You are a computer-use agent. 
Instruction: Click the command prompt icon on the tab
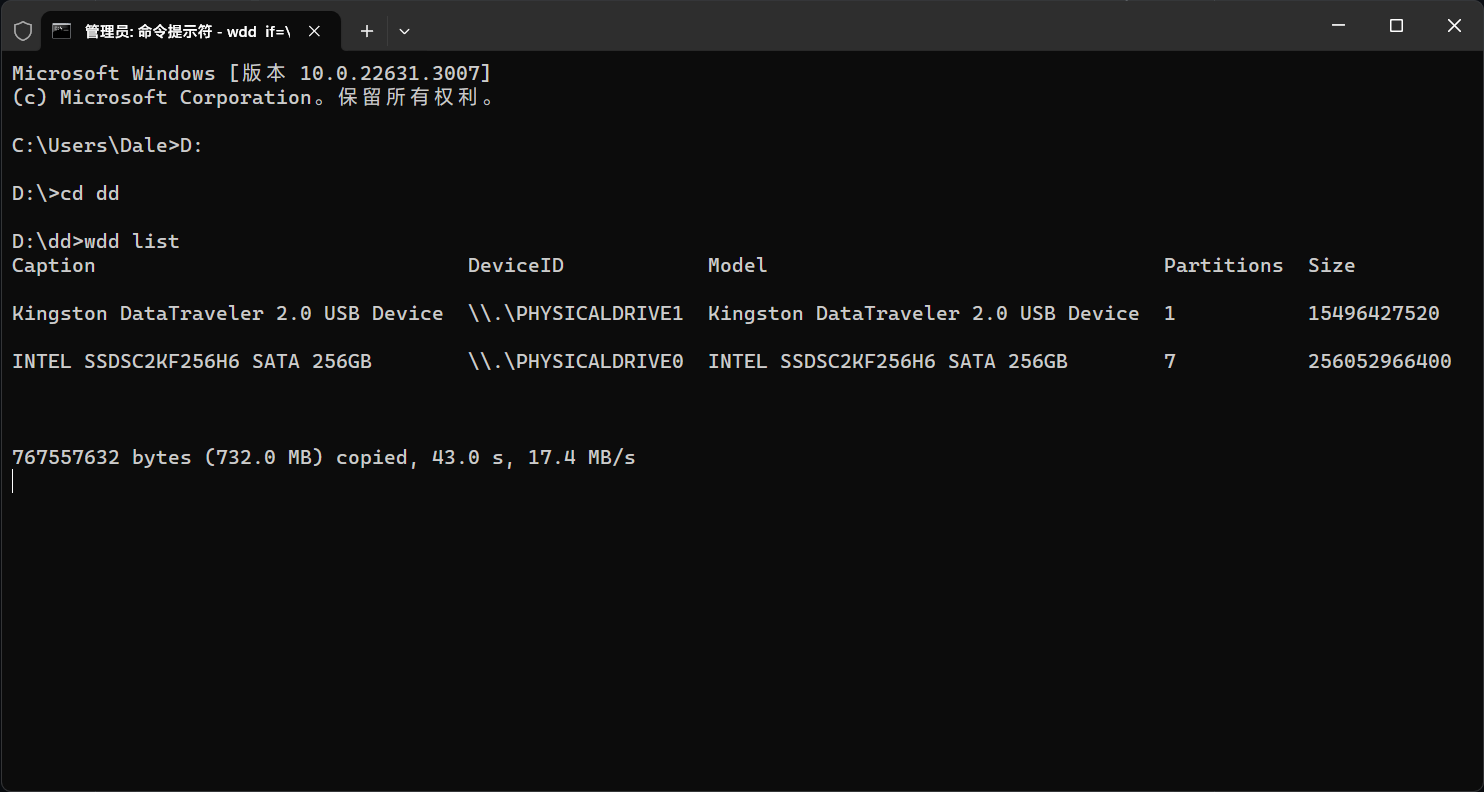click(61, 31)
